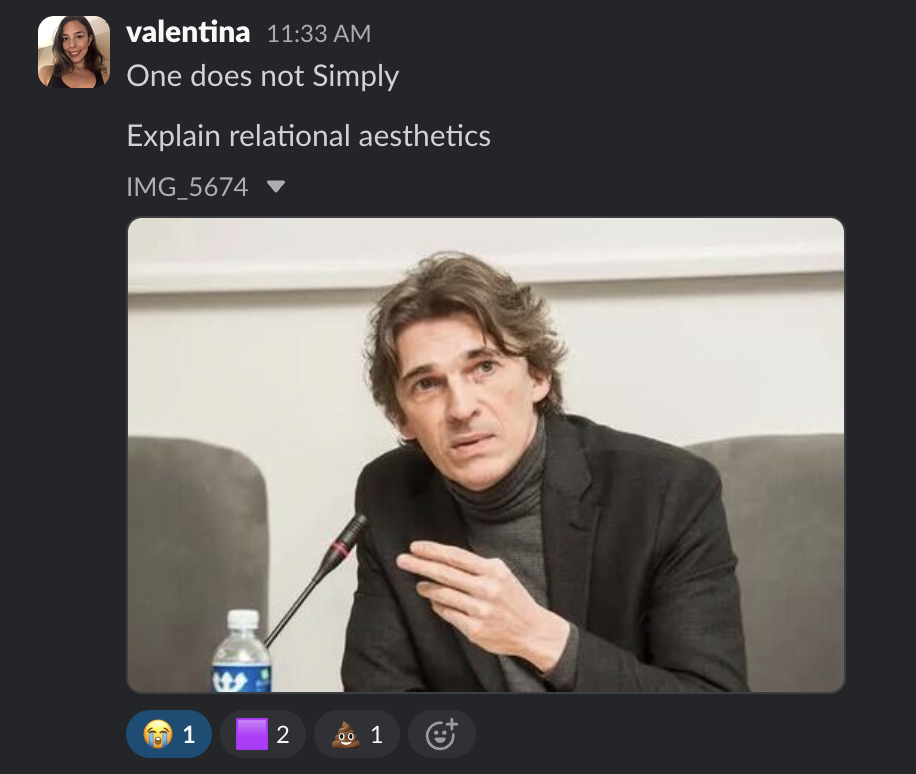Image resolution: width=916 pixels, height=774 pixels.
Task: Toggle the poop emoji reaction
Action: (356, 735)
